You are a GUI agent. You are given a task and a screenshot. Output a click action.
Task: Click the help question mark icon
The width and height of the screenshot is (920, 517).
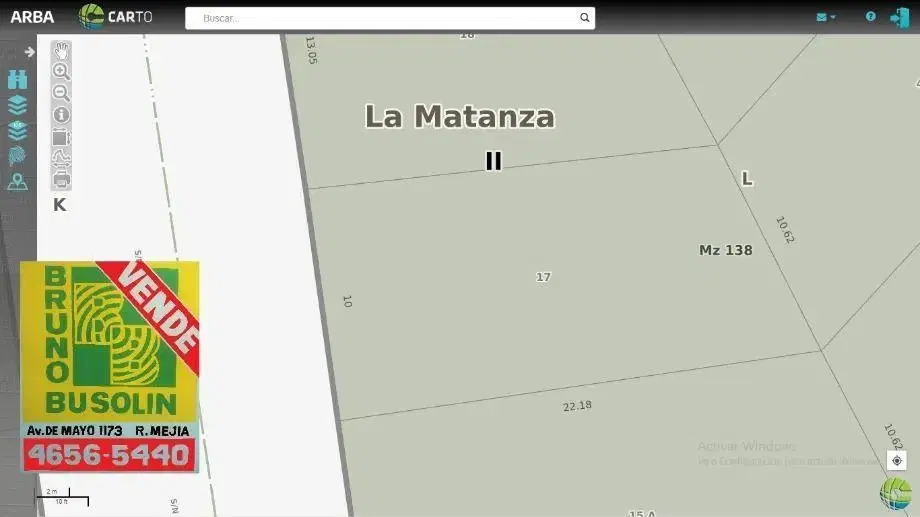tap(871, 16)
